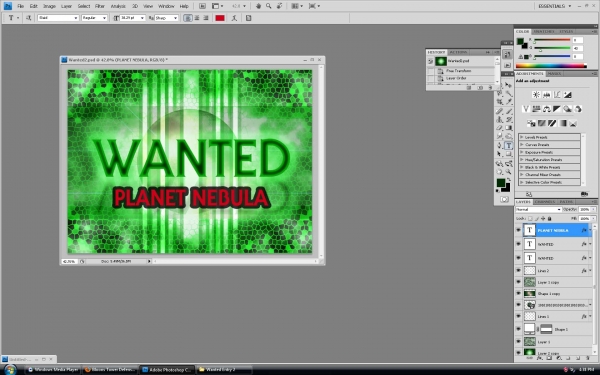Select the Gradient tool
600x375 pixels.
point(509,128)
